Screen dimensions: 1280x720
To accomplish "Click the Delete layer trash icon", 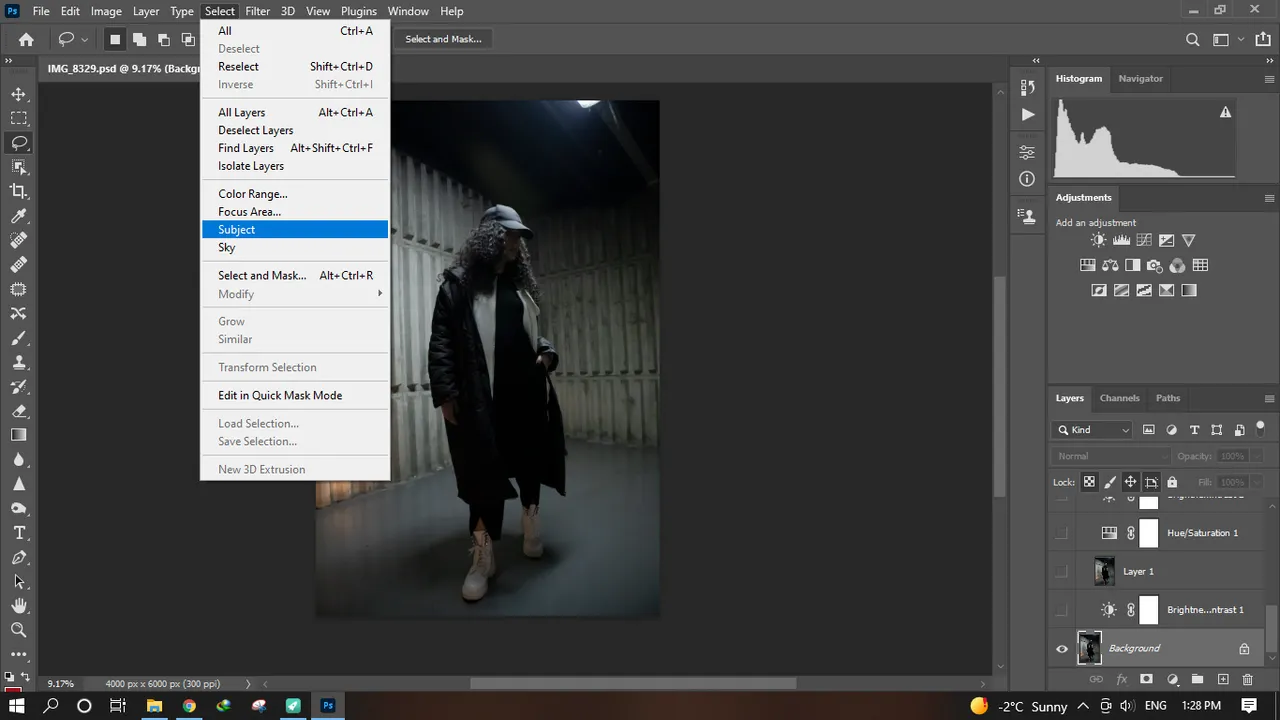I will click(1247, 679).
